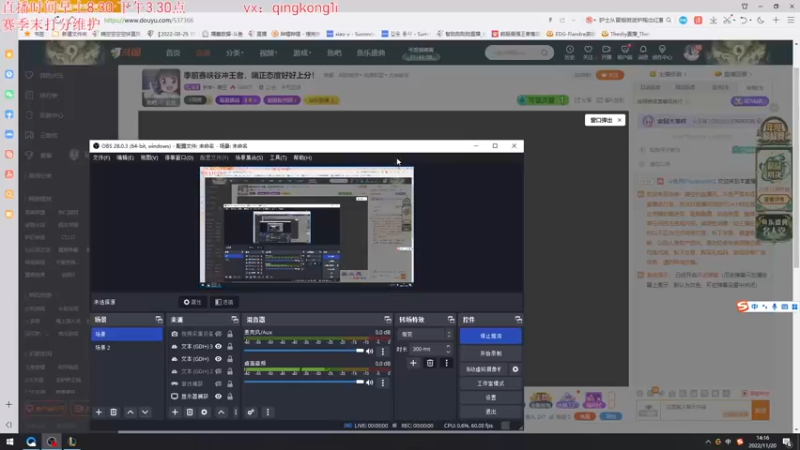
Task: Unlock the 视频采集设备 source
Action: click(x=230, y=334)
